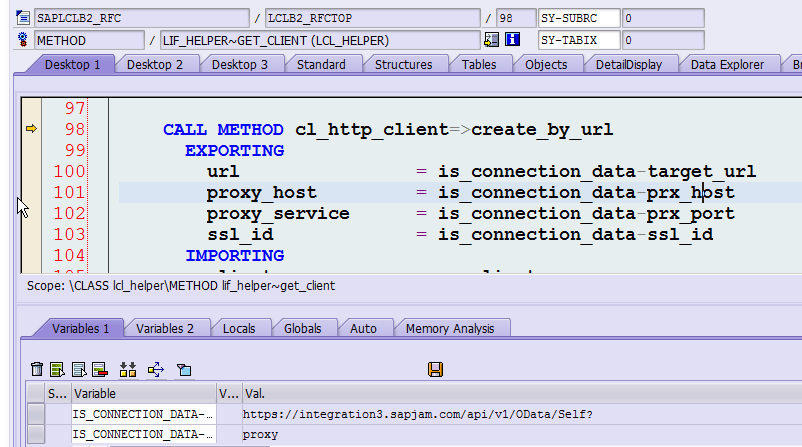Select the row selector of the proxy variable
Screen dimensions: 802x447
tap(36, 434)
